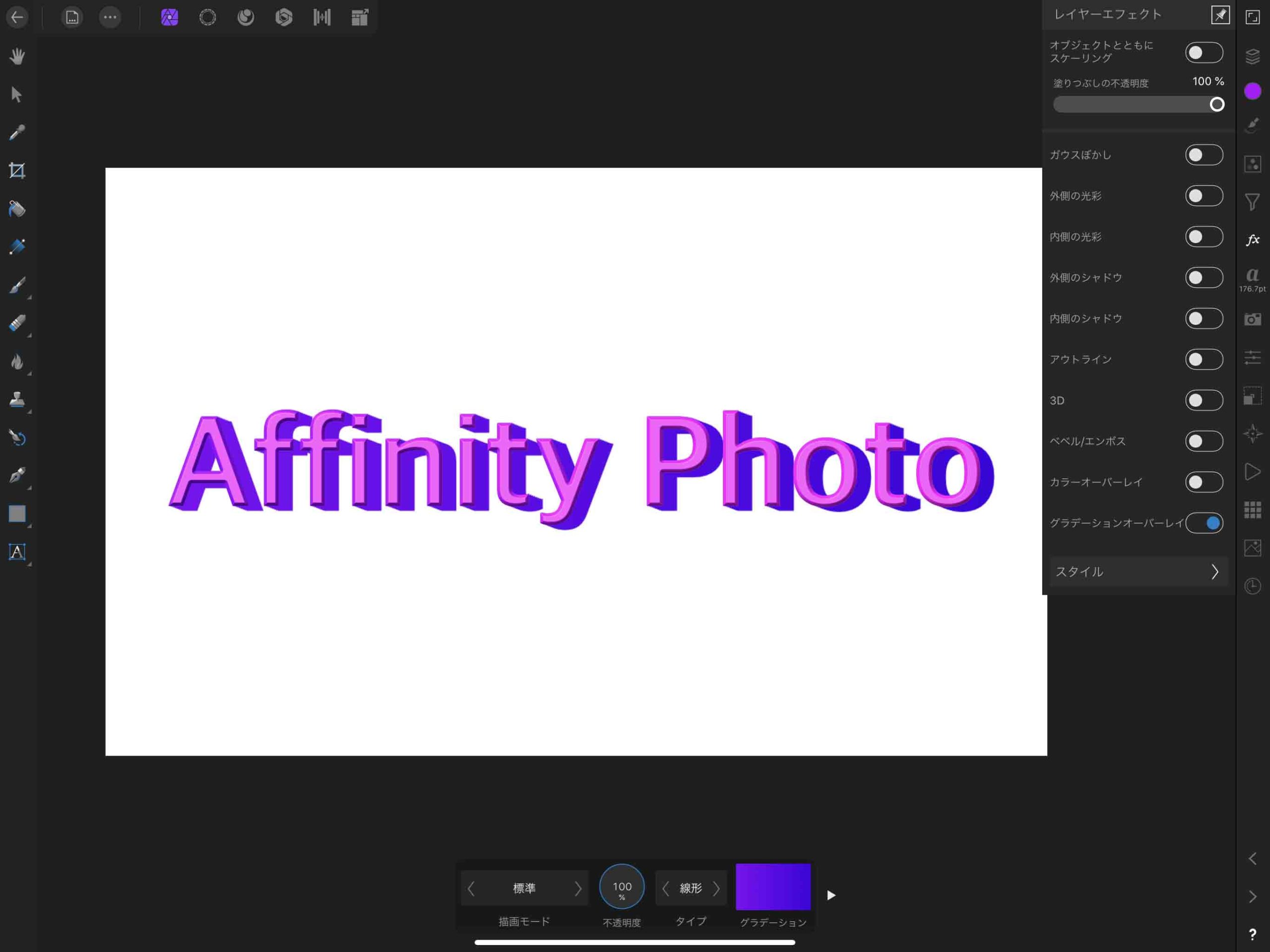
Task: Open the help question mark
Action: (x=1252, y=935)
